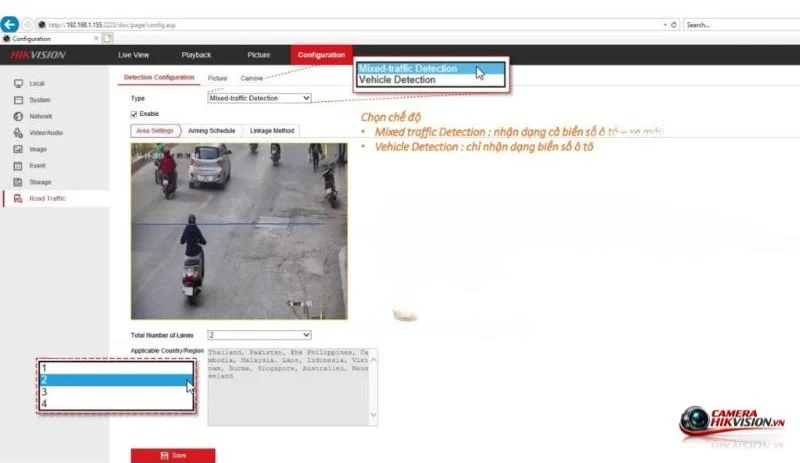This screenshot has height=463, width=800.
Task: Reload the page with the refresh icon
Action: click(x=673, y=25)
